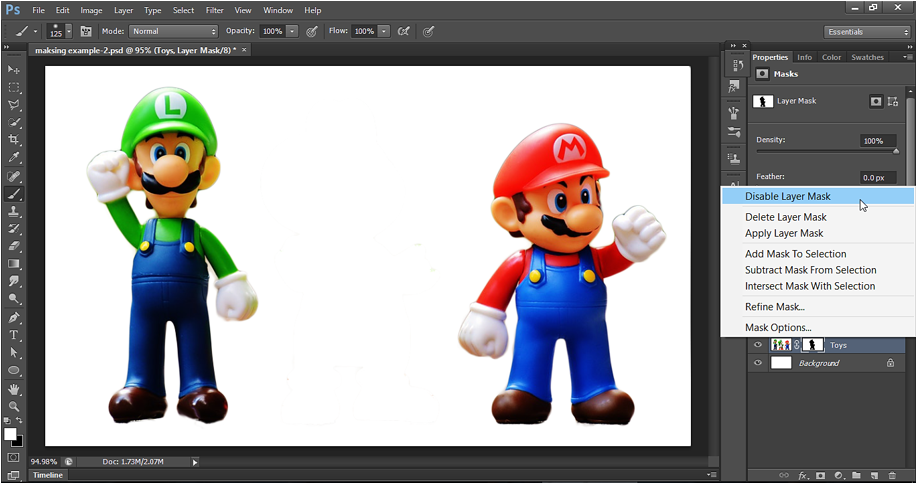This screenshot has width=918, height=485.
Task: Toggle the layer-mask link on Toys layer
Action: 796,345
